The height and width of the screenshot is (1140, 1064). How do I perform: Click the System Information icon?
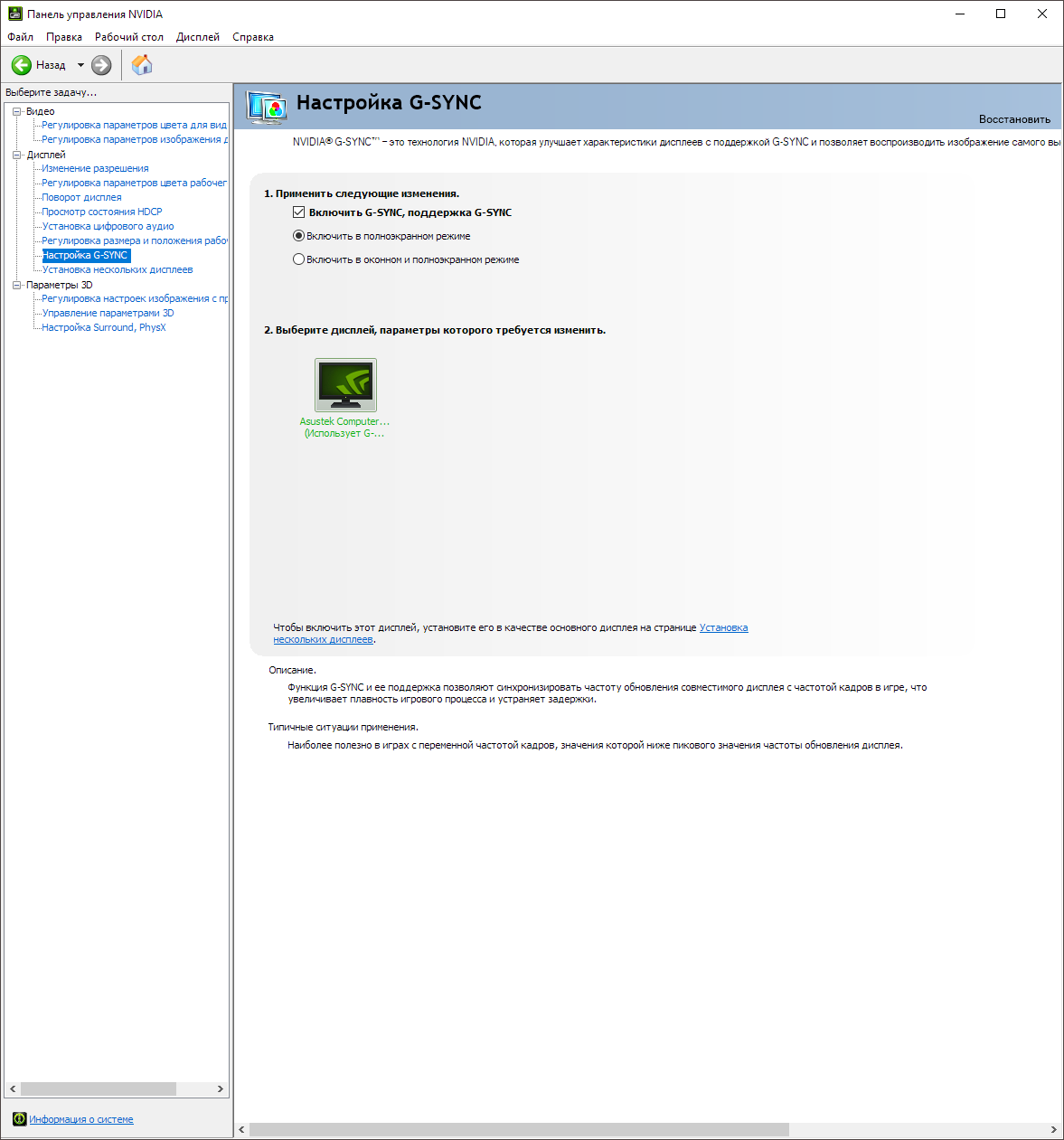click(x=19, y=1119)
